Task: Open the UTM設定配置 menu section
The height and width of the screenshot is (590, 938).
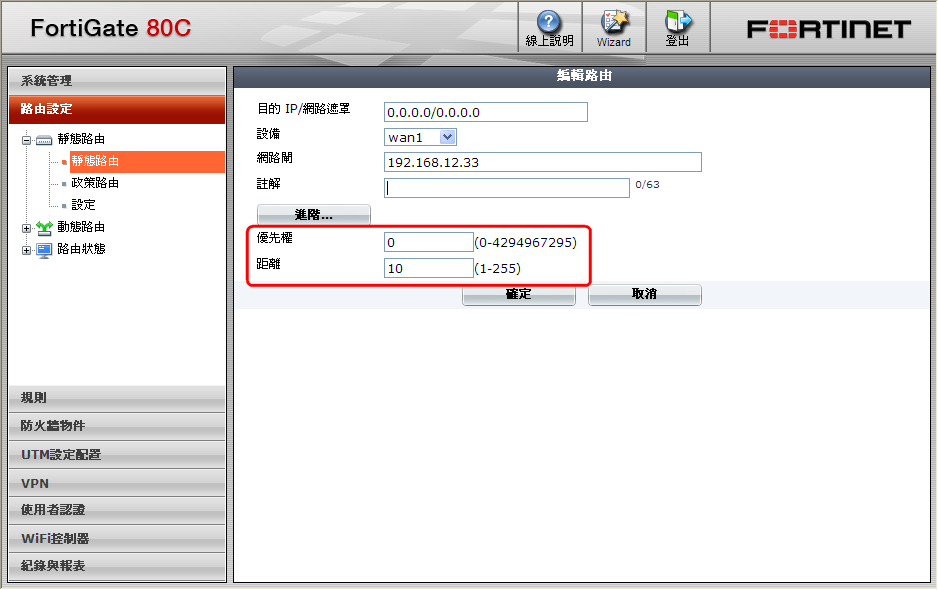Action: click(117, 454)
